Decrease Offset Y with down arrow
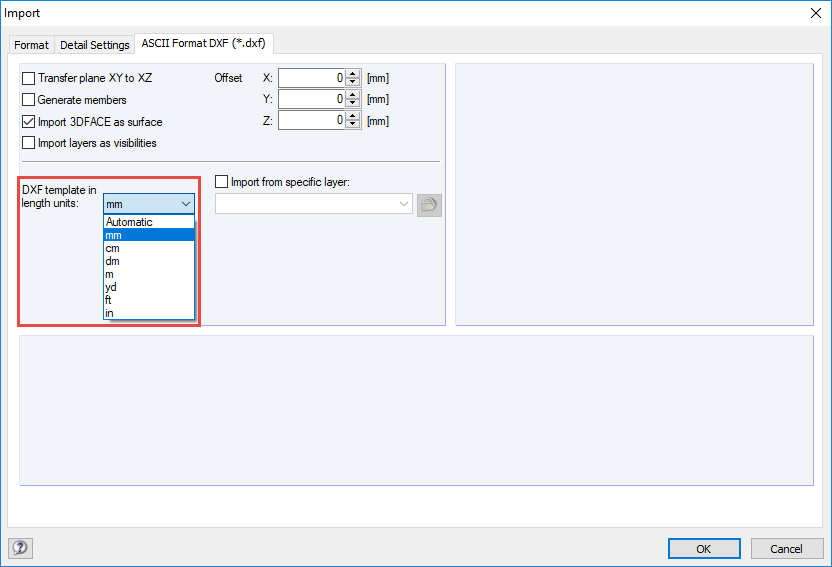The image size is (832, 567). [353, 102]
